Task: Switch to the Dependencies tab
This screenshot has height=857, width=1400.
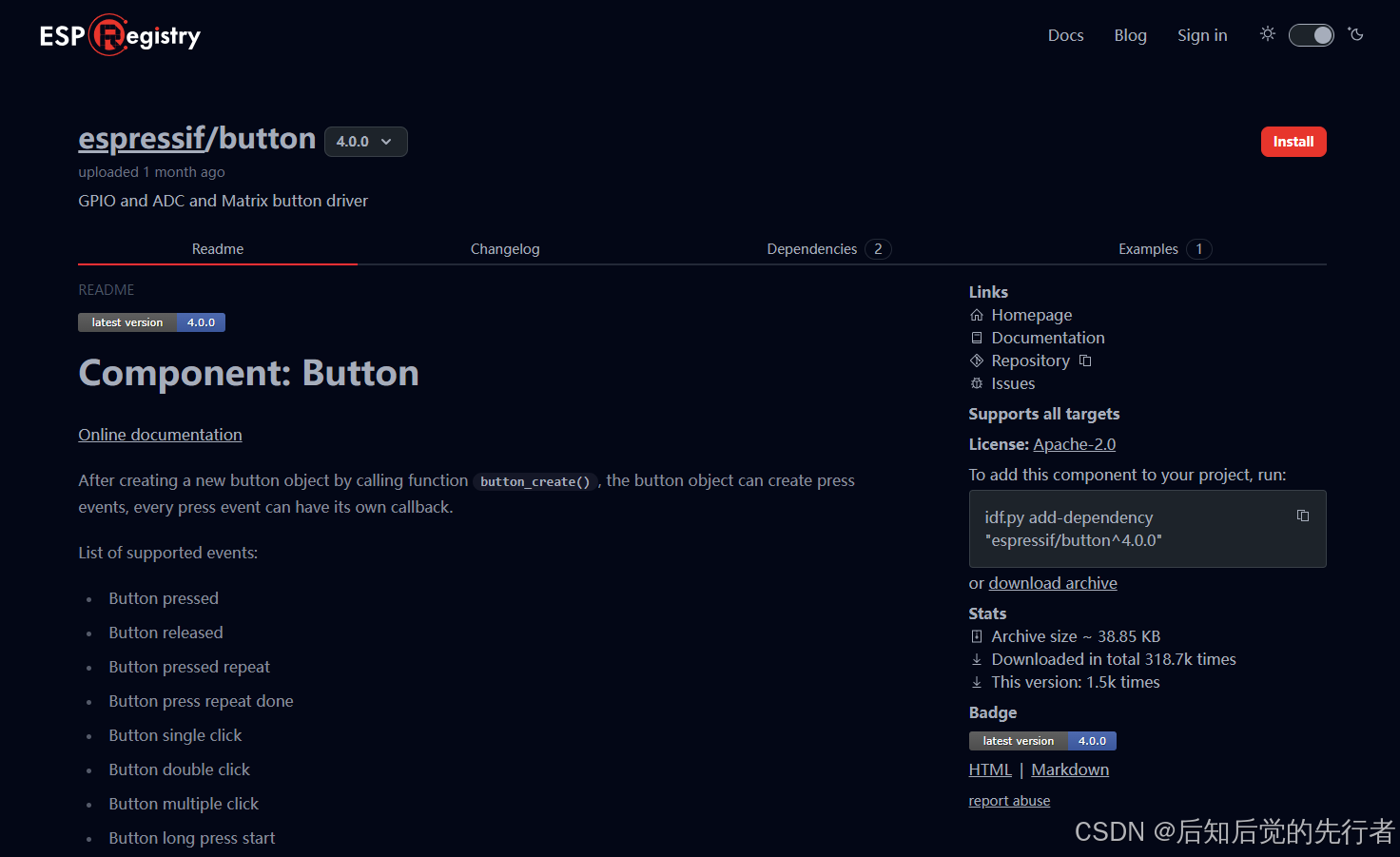Action: [828, 249]
